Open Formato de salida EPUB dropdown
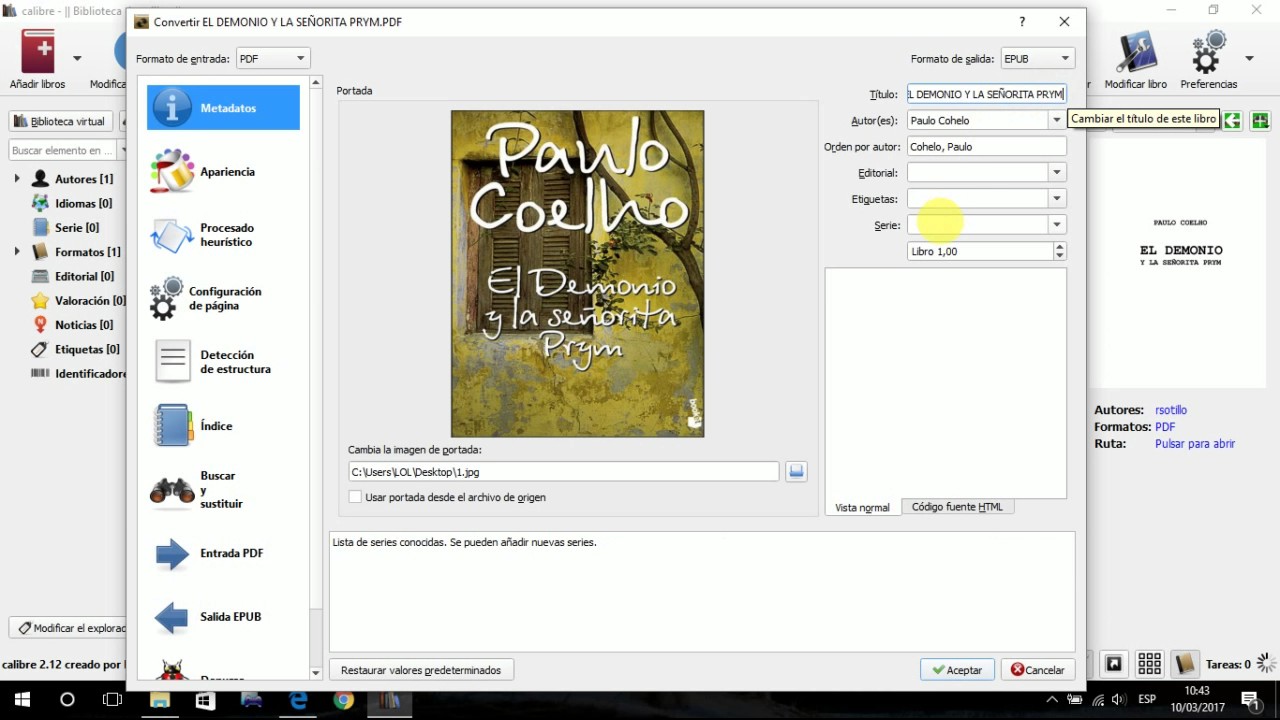Screen dimensions: 1280x720 pyautogui.click(x=1037, y=59)
